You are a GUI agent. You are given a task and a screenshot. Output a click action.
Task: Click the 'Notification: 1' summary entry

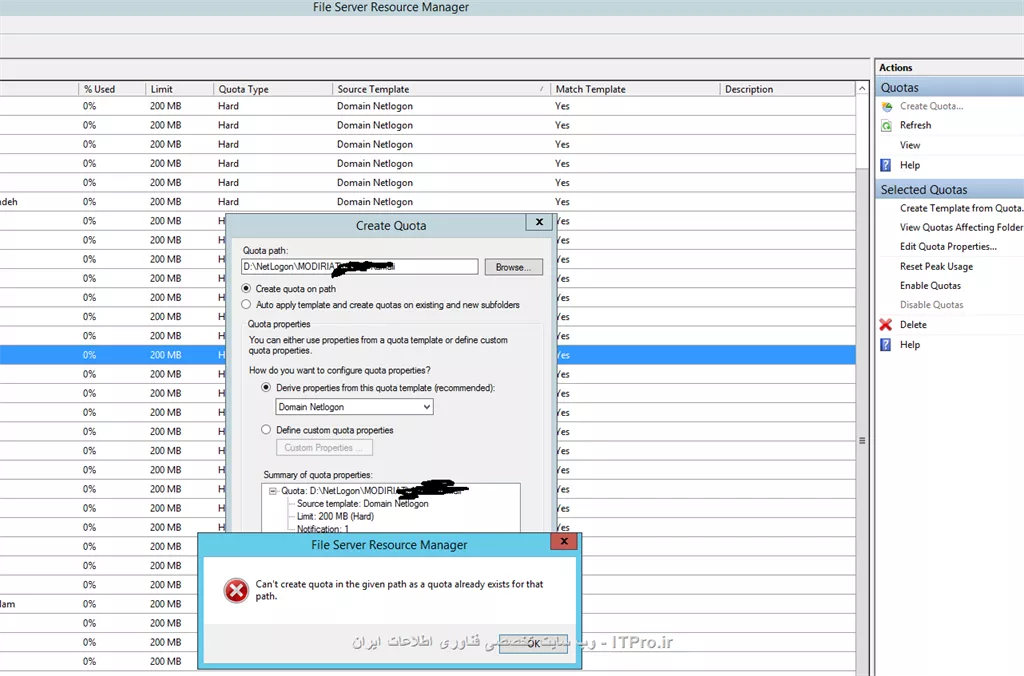(x=323, y=529)
